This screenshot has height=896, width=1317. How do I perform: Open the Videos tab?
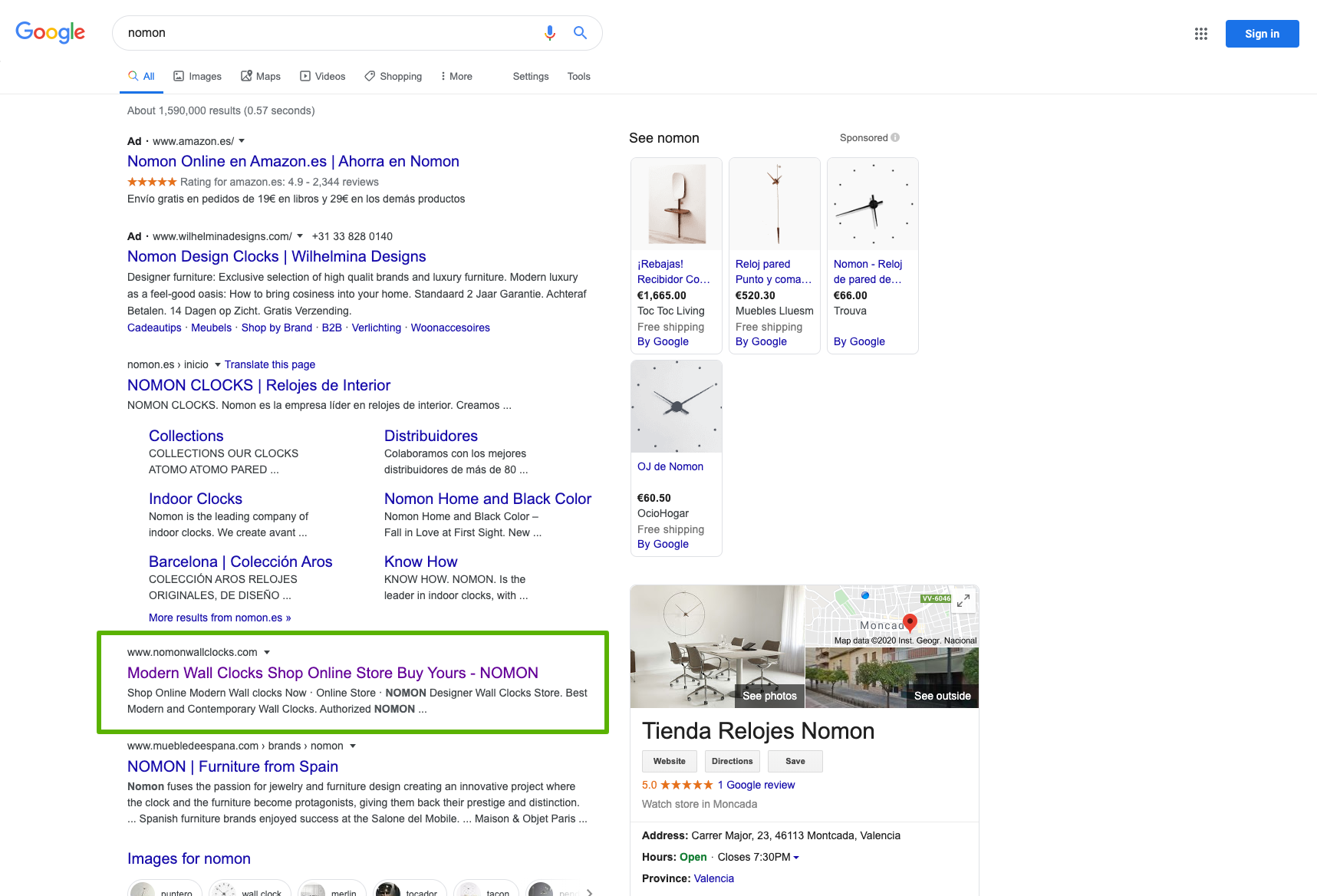[323, 76]
